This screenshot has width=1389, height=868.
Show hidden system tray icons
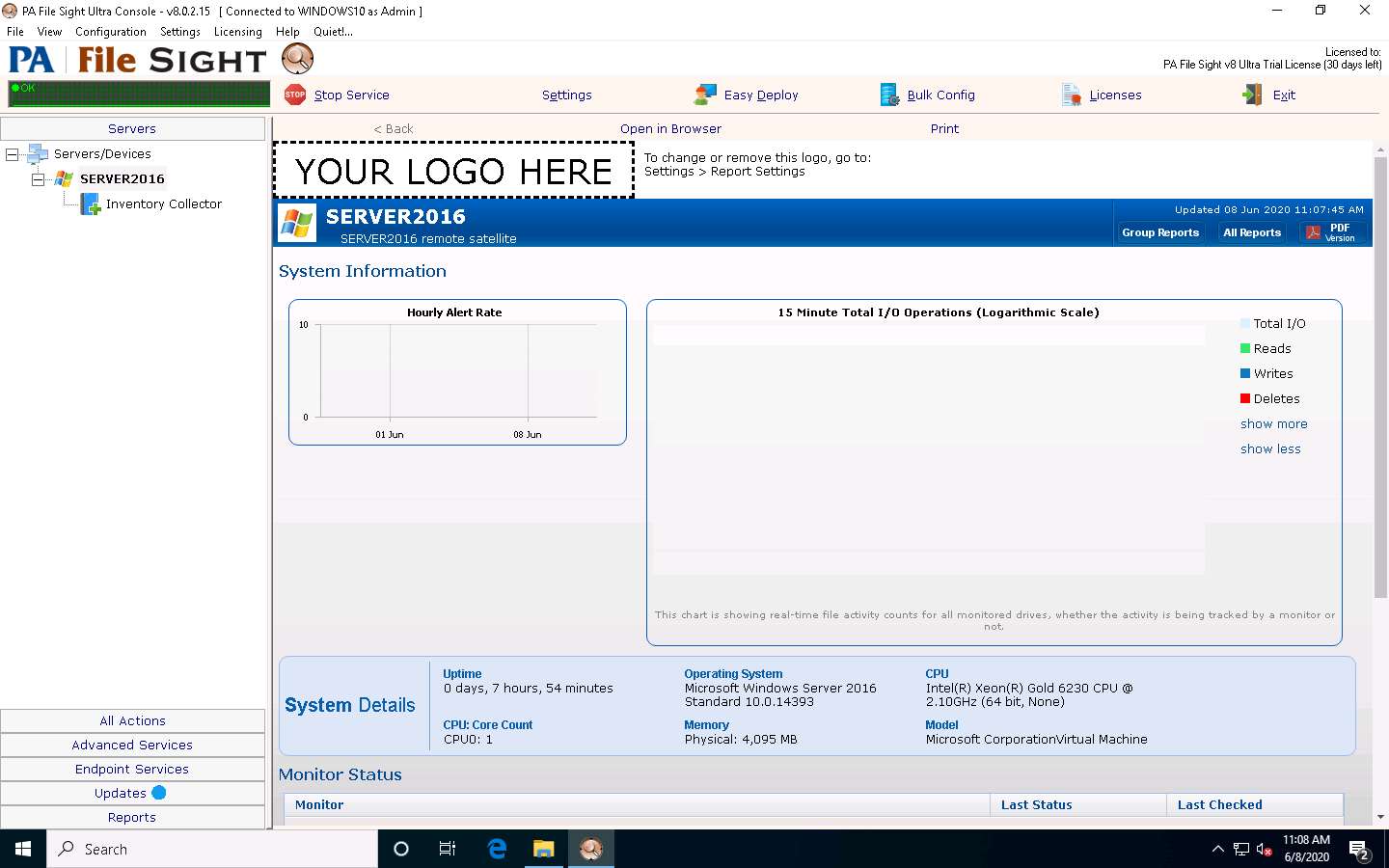pyautogui.click(x=1217, y=850)
